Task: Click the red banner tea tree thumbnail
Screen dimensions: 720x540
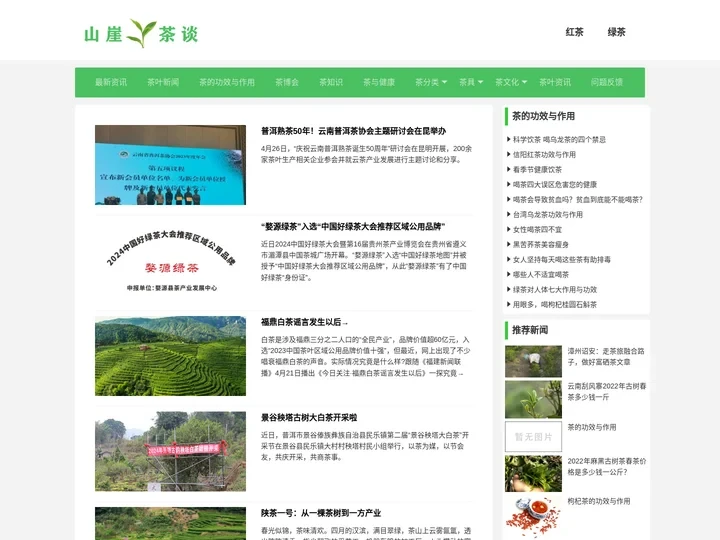Action: [x=170, y=451]
